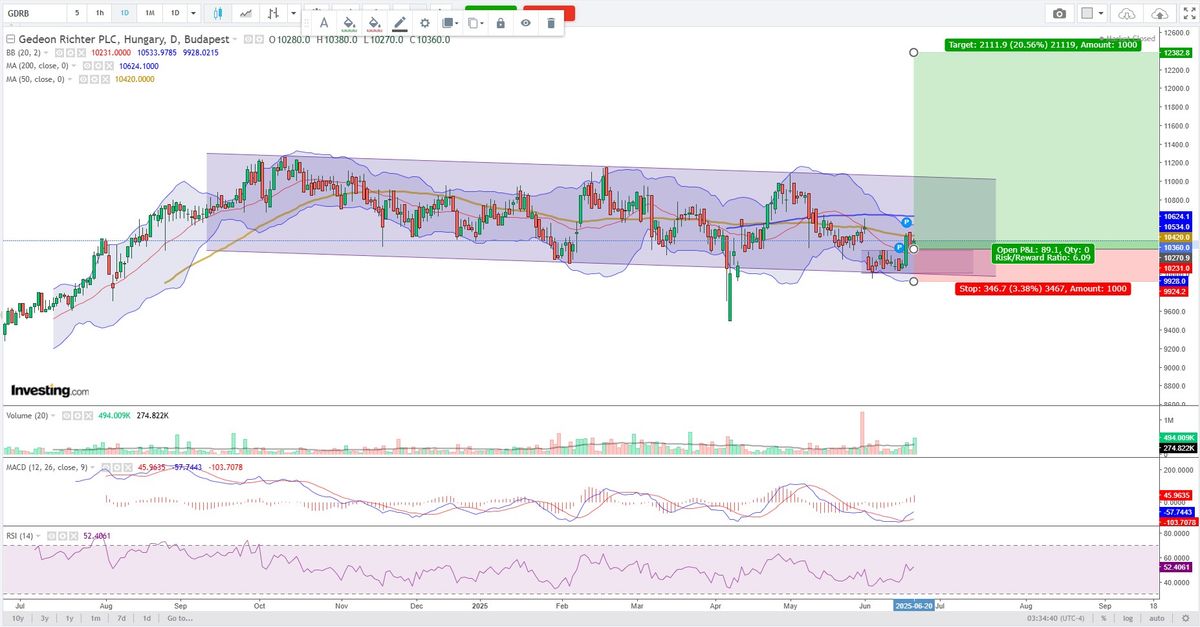
Task: Hide MACD indicator
Action: (x=106, y=467)
